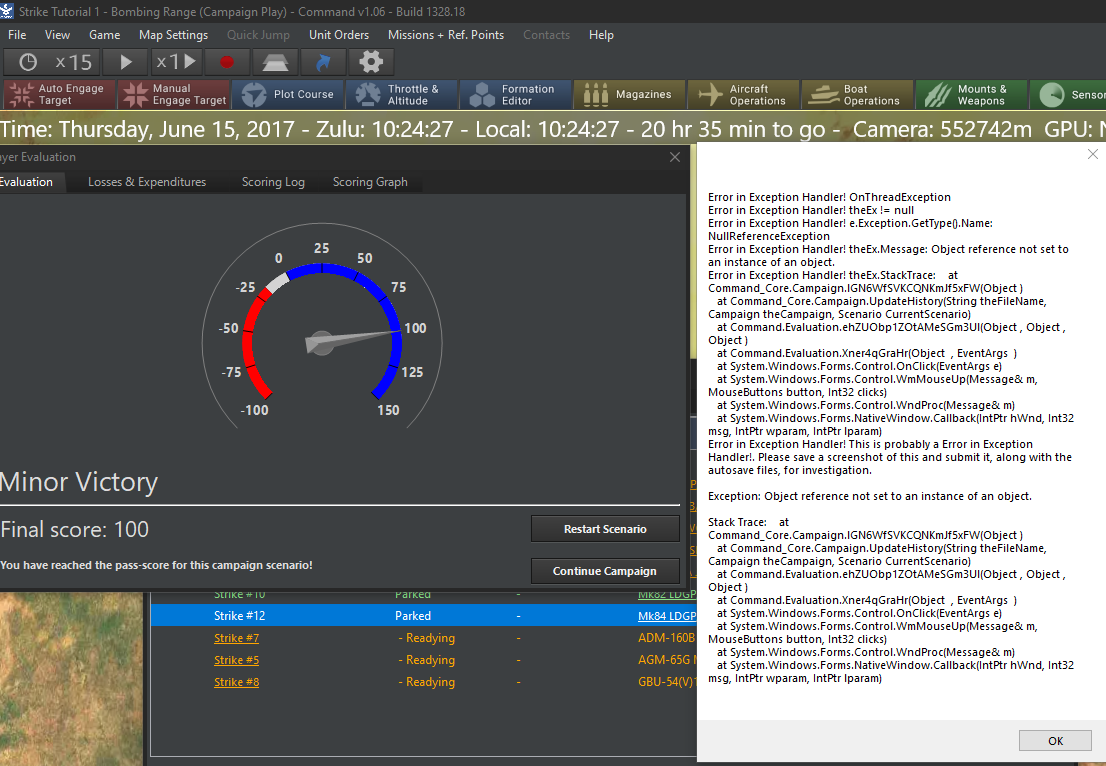The height and width of the screenshot is (766, 1106).
Task: Click Manual Engage Target button
Action: (174, 95)
